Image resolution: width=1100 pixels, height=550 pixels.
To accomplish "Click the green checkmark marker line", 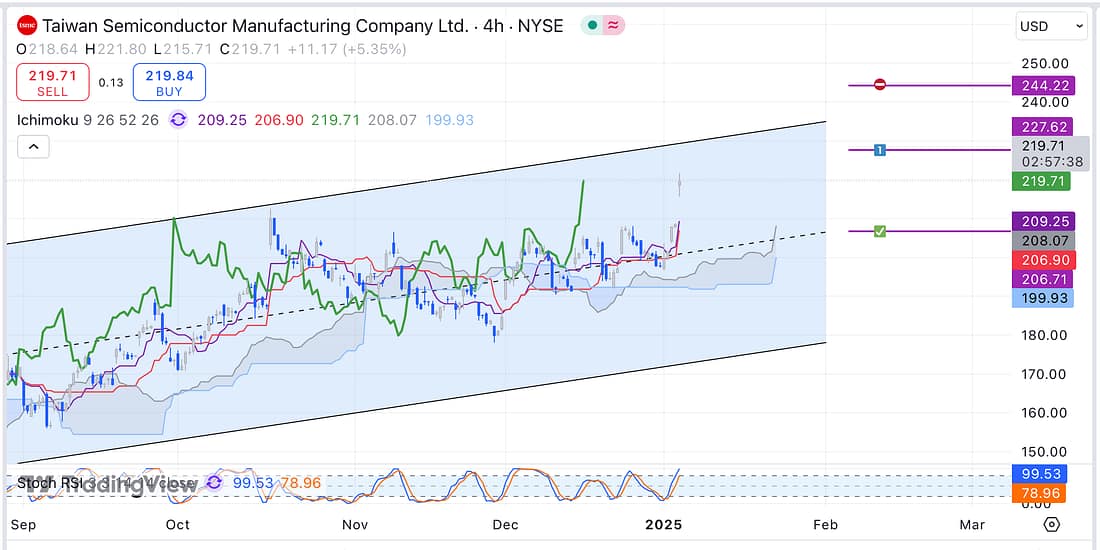I will click(879, 231).
